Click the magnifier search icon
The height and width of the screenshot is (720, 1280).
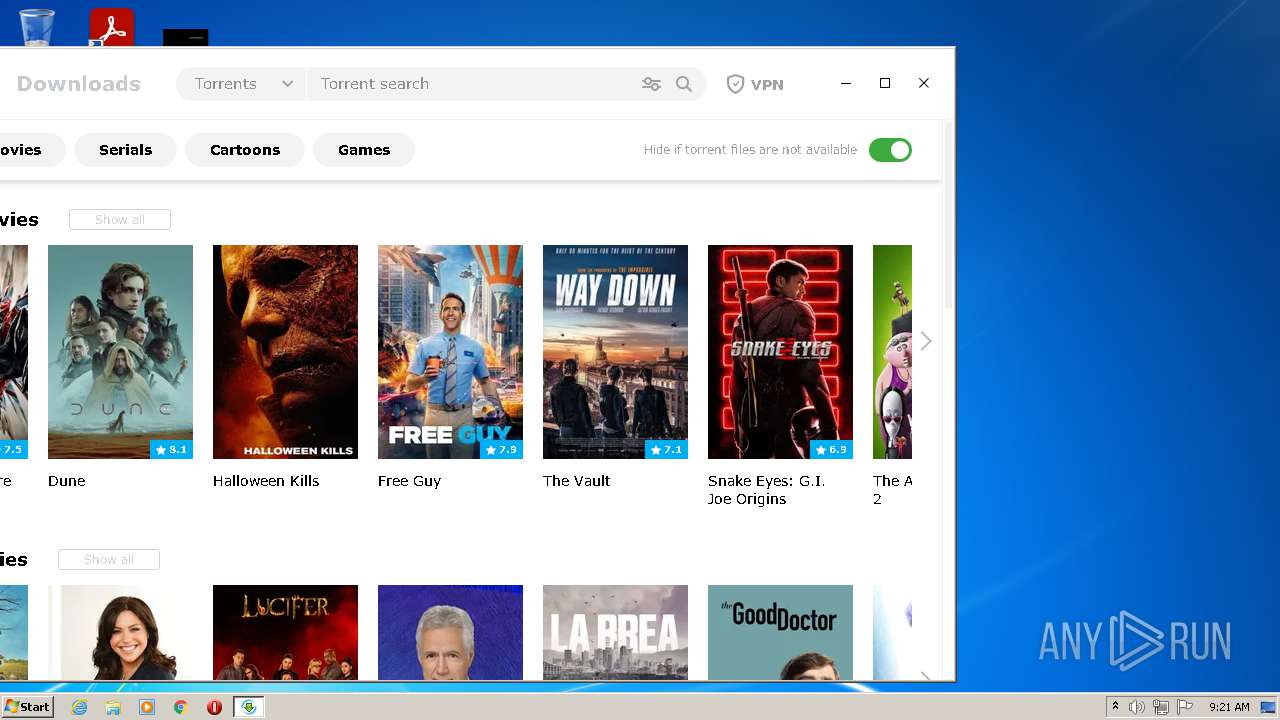click(x=684, y=84)
